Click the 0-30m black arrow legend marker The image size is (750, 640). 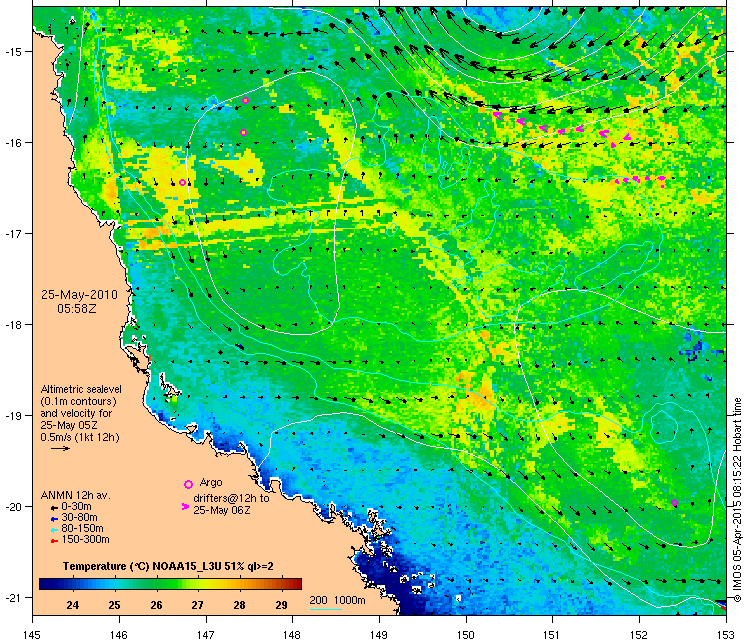point(55,508)
